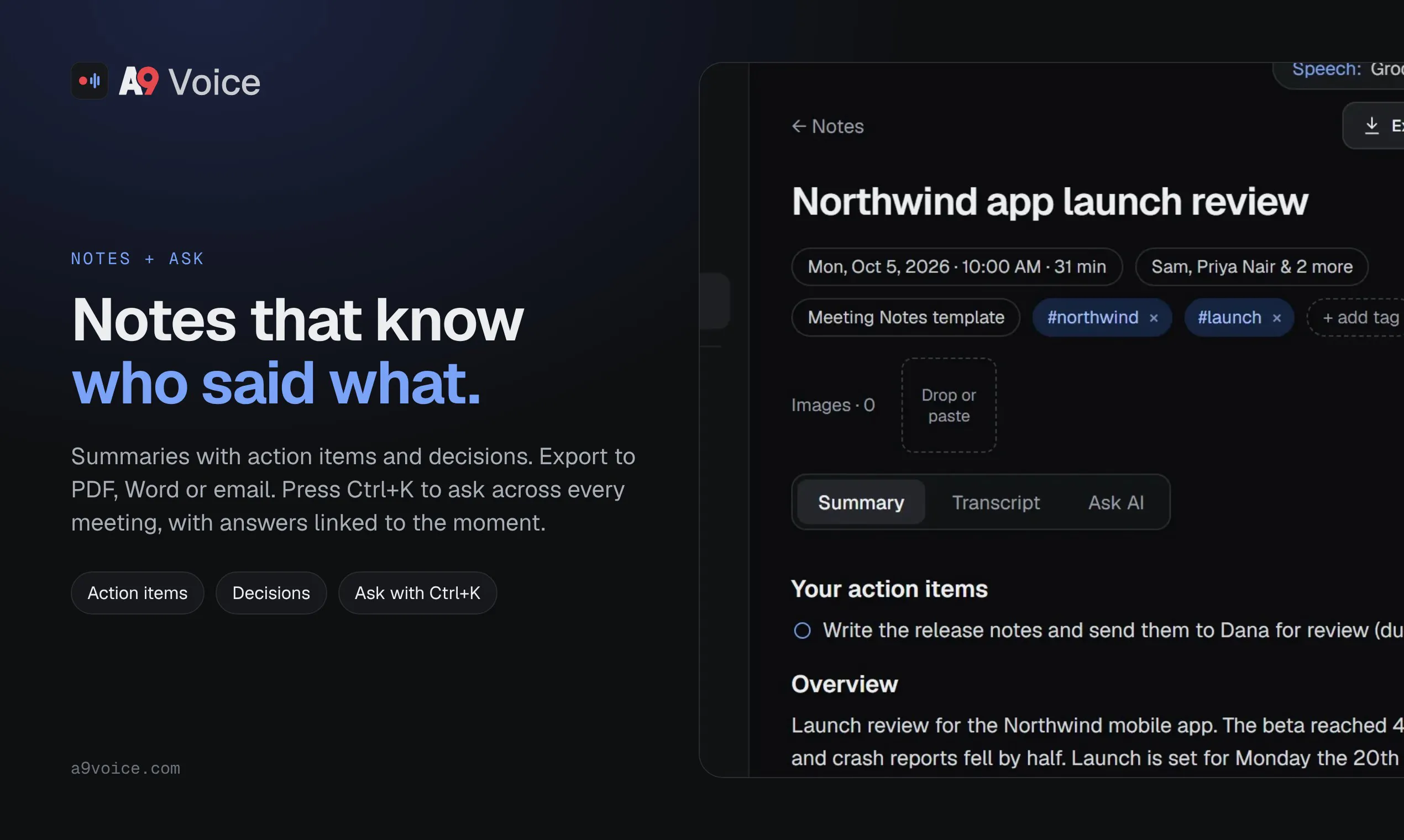The image size is (1404, 840).
Task: Switch to the Summary tab
Action: click(861, 502)
